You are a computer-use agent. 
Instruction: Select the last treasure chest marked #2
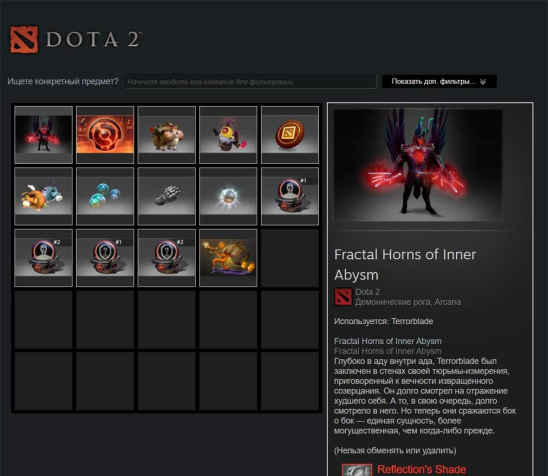click(x=167, y=258)
